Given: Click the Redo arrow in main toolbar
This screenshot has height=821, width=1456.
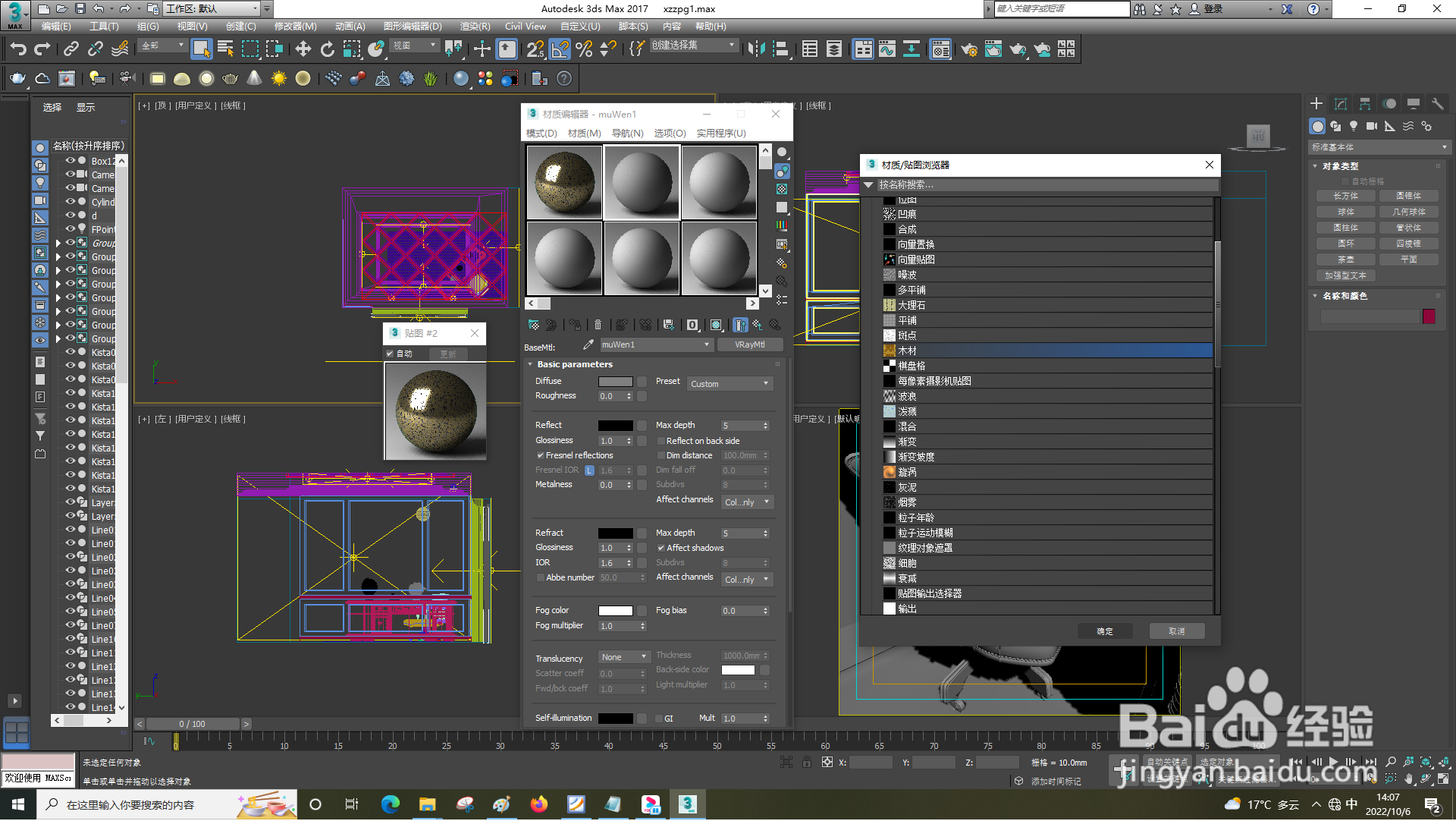Looking at the screenshot, I should click(x=42, y=49).
